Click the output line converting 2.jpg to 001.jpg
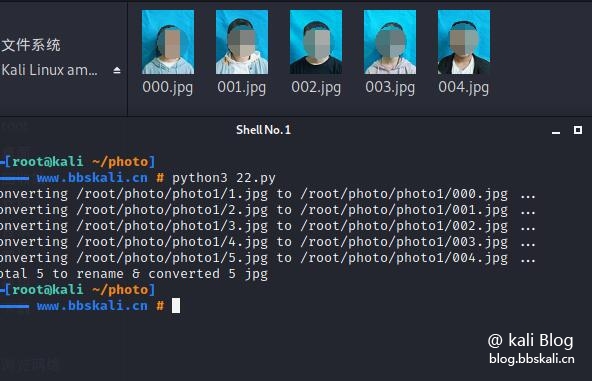The height and width of the screenshot is (381, 592). (x=267, y=210)
